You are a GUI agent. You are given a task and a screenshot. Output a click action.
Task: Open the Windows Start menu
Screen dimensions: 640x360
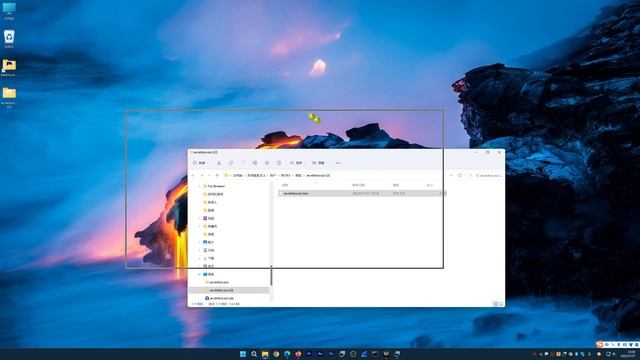point(243,354)
